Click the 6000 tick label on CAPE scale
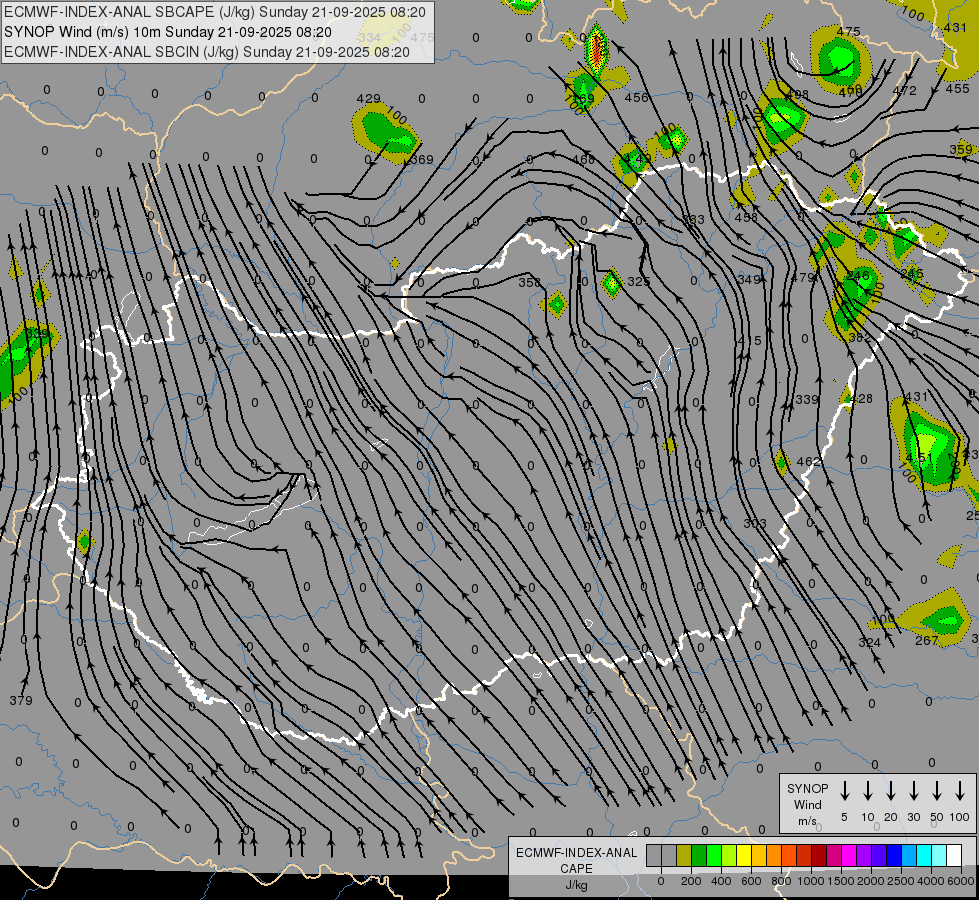979x900 pixels. (961, 881)
